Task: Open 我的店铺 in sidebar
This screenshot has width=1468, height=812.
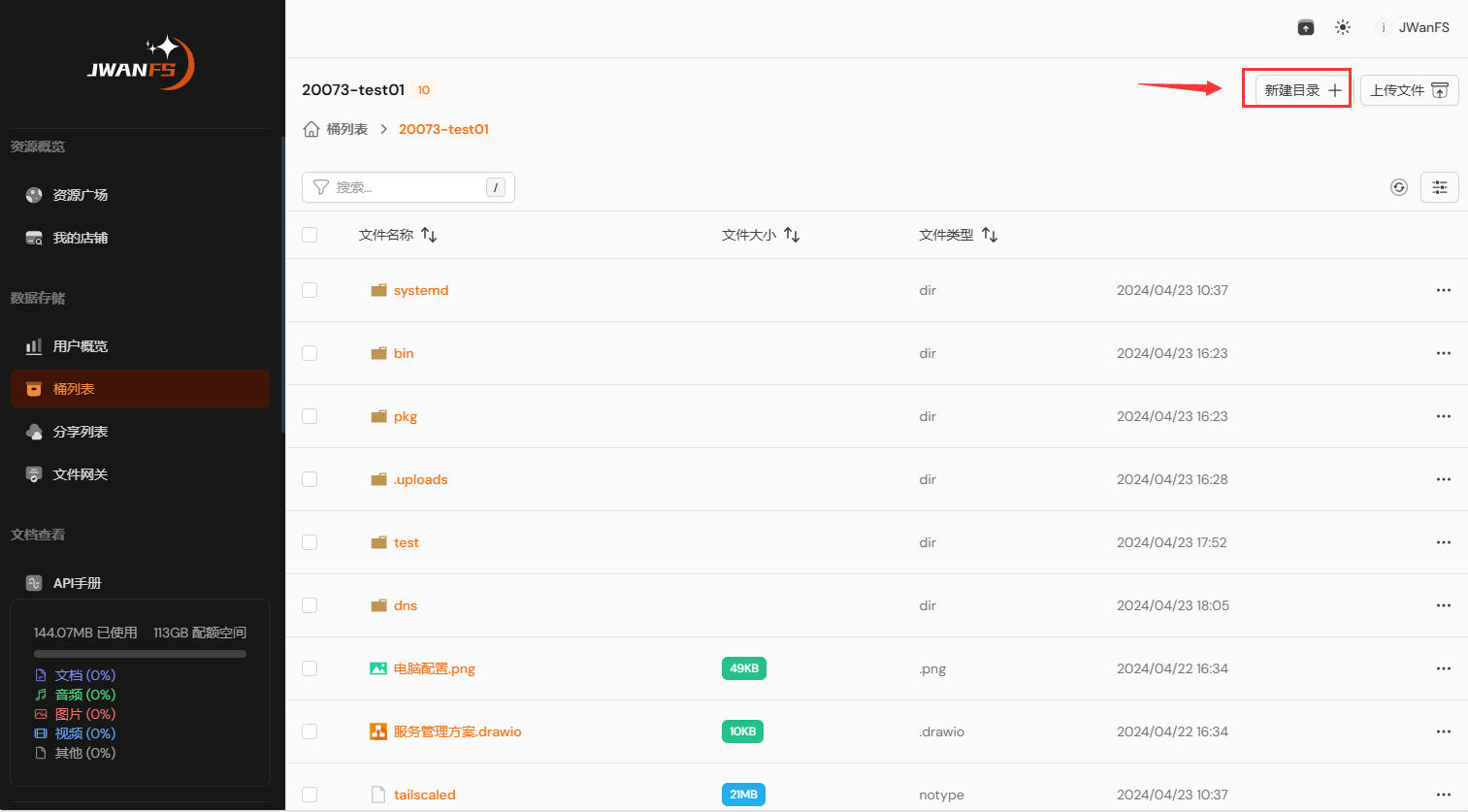Action: click(x=140, y=238)
